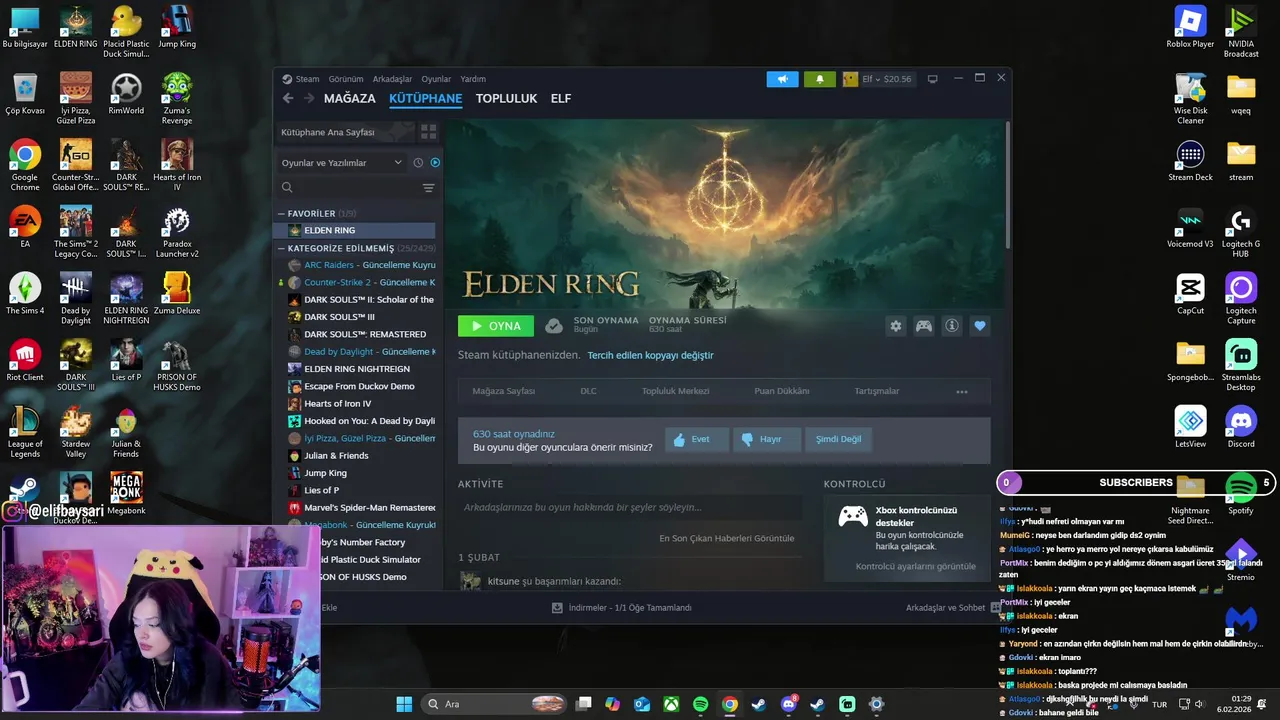This screenshot has width=1280, height=720.
Task: Click the Xbox app taskbar icon
Action: (671, 704)
